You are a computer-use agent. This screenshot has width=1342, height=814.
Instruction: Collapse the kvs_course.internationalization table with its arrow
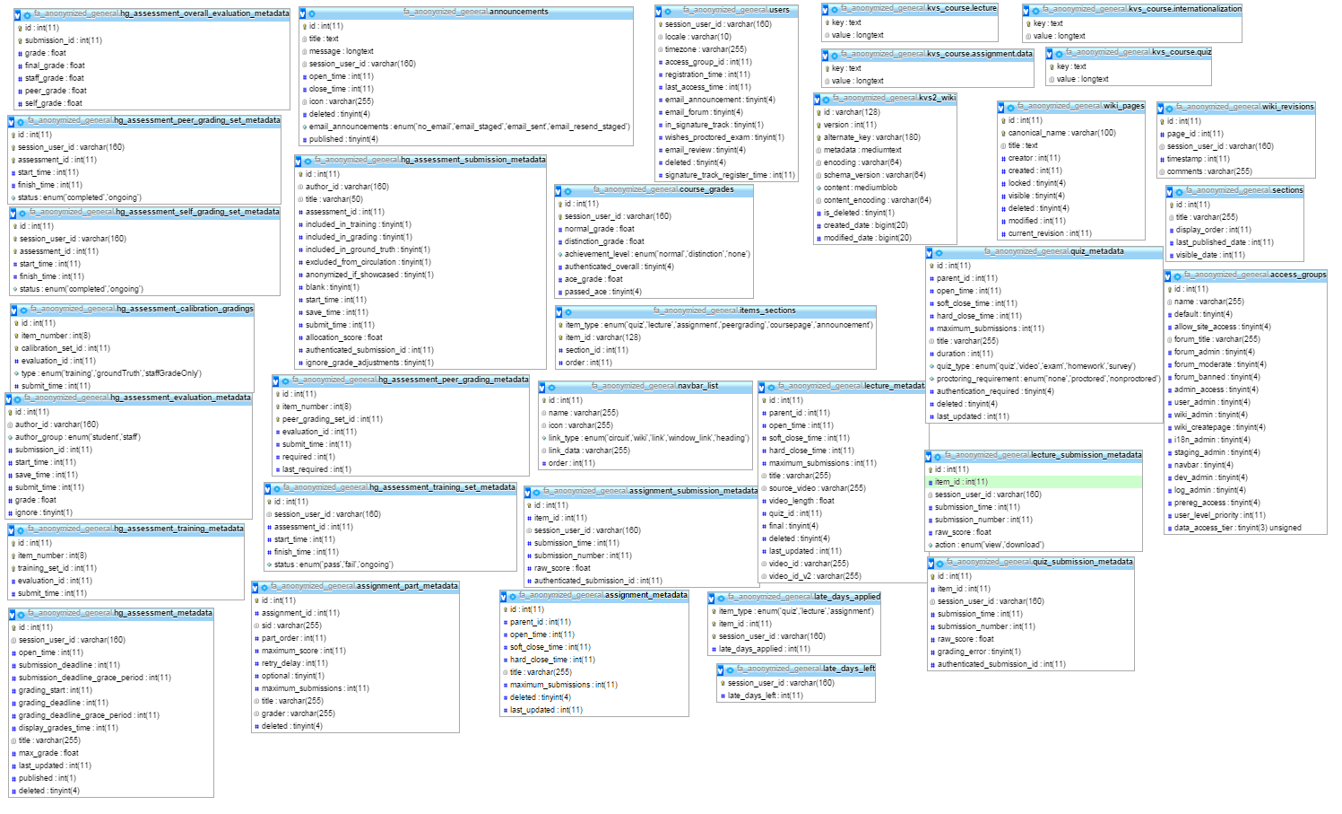pyautogui.click(x=1026, y=10)
